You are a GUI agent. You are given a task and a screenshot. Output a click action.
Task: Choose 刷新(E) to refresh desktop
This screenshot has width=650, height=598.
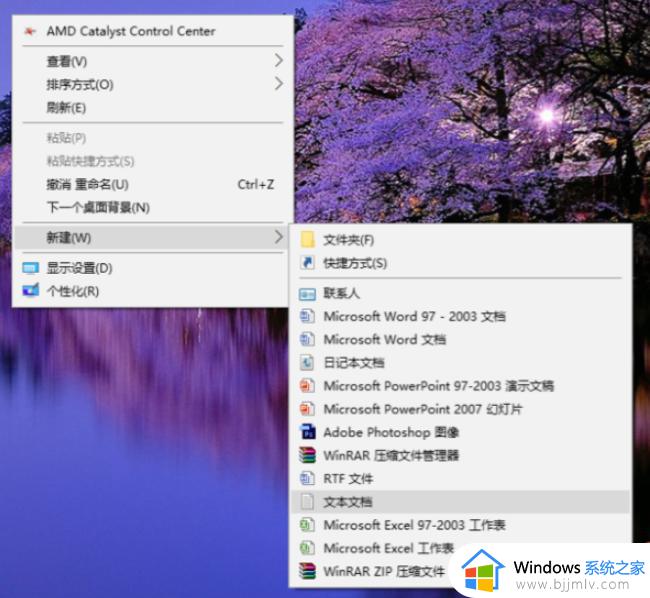click(153, 108)
